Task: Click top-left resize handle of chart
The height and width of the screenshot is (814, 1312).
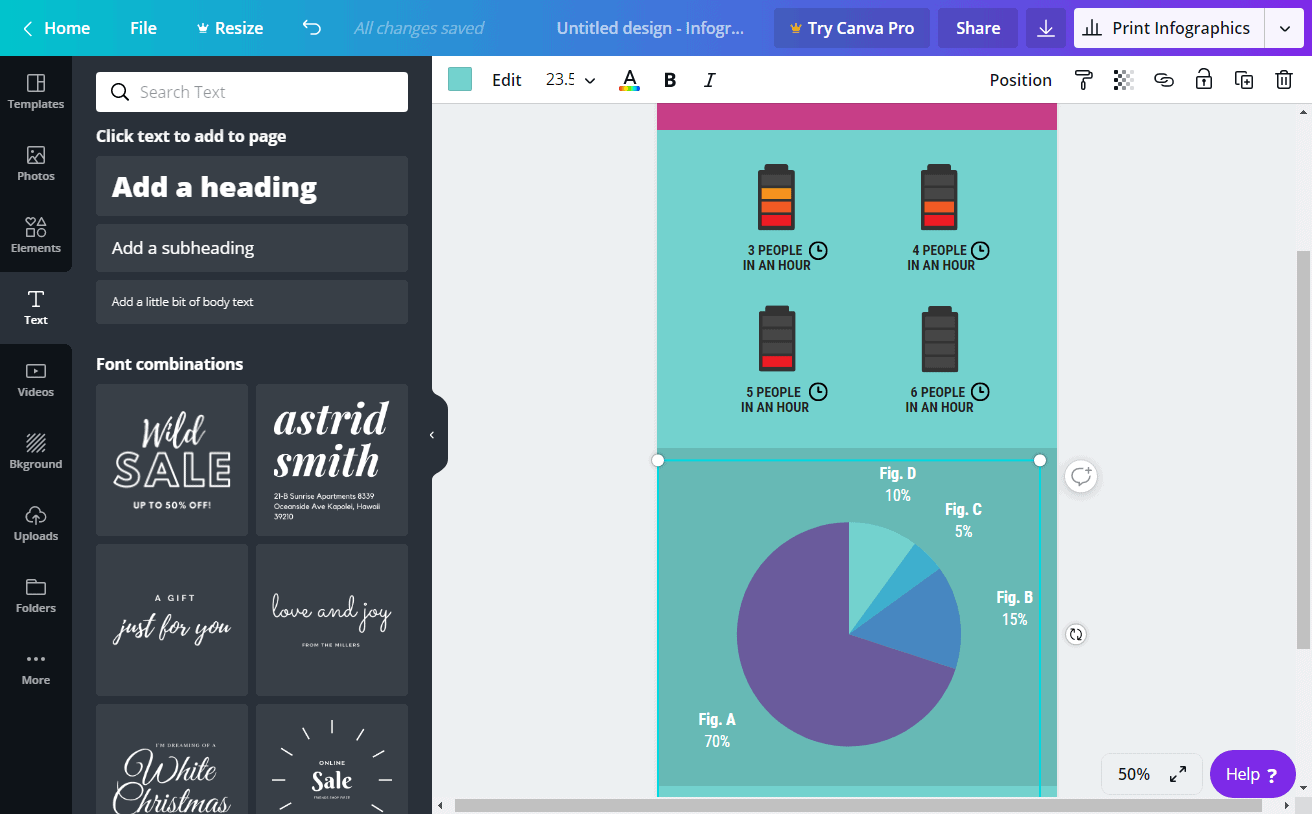Action: tap(658, 460)
